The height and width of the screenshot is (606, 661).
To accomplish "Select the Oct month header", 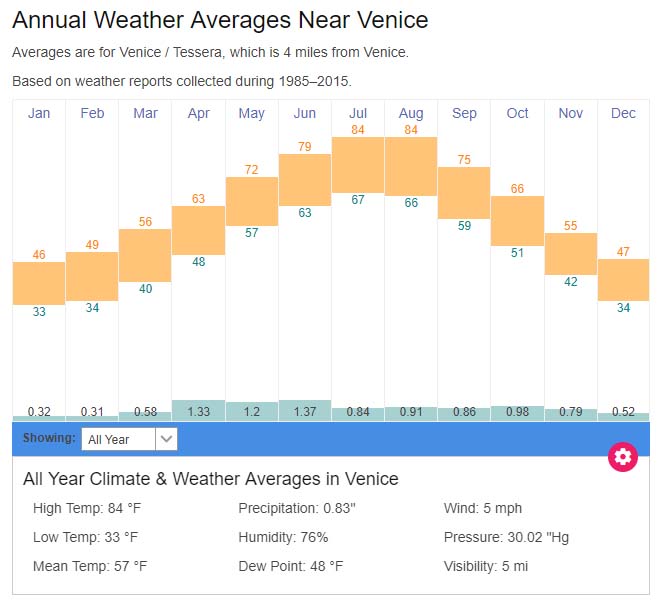I will point(517,114).
